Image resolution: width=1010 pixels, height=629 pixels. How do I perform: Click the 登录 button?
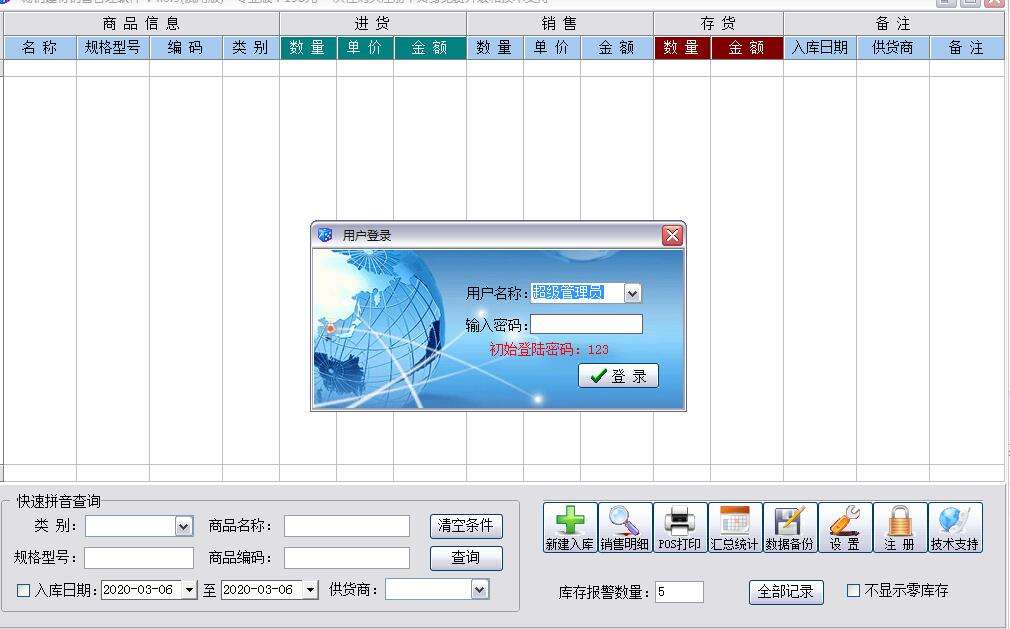tap(618, 376)
